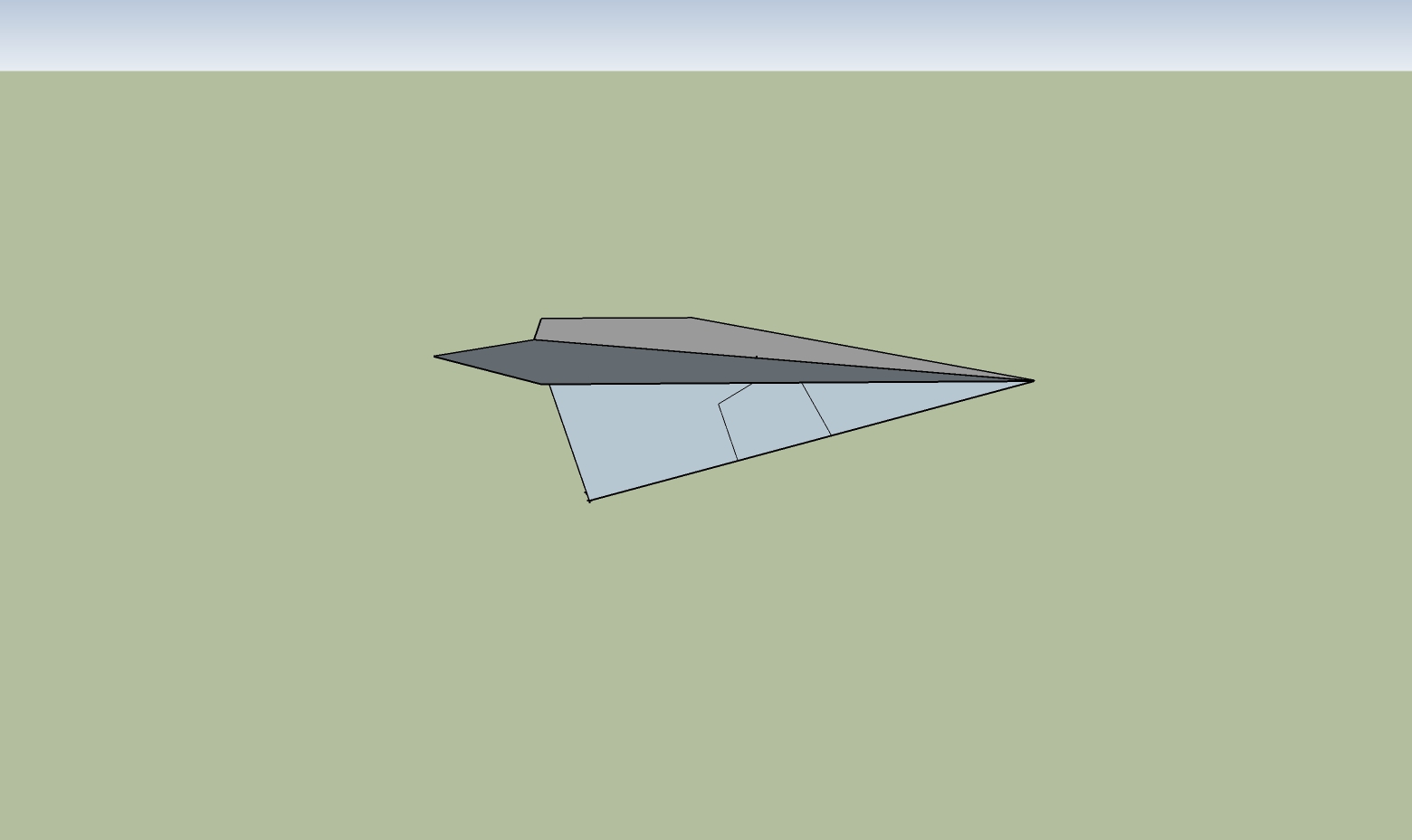
Task: Select the bottom corner of the blue face
Action: click(589, 501)
